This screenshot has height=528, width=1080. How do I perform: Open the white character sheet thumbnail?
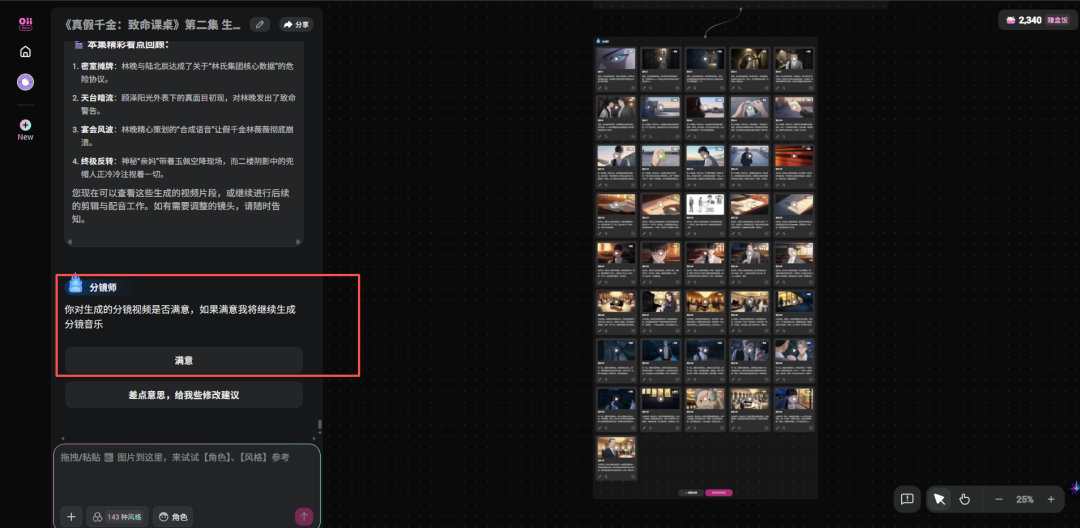coord(705,204)
